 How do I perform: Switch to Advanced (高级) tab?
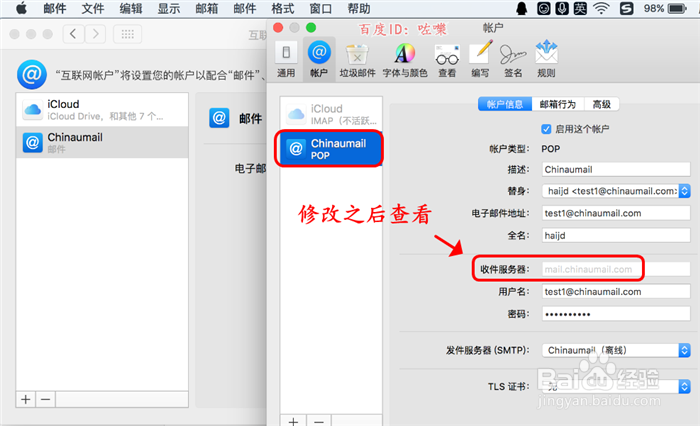pos(601,104)
